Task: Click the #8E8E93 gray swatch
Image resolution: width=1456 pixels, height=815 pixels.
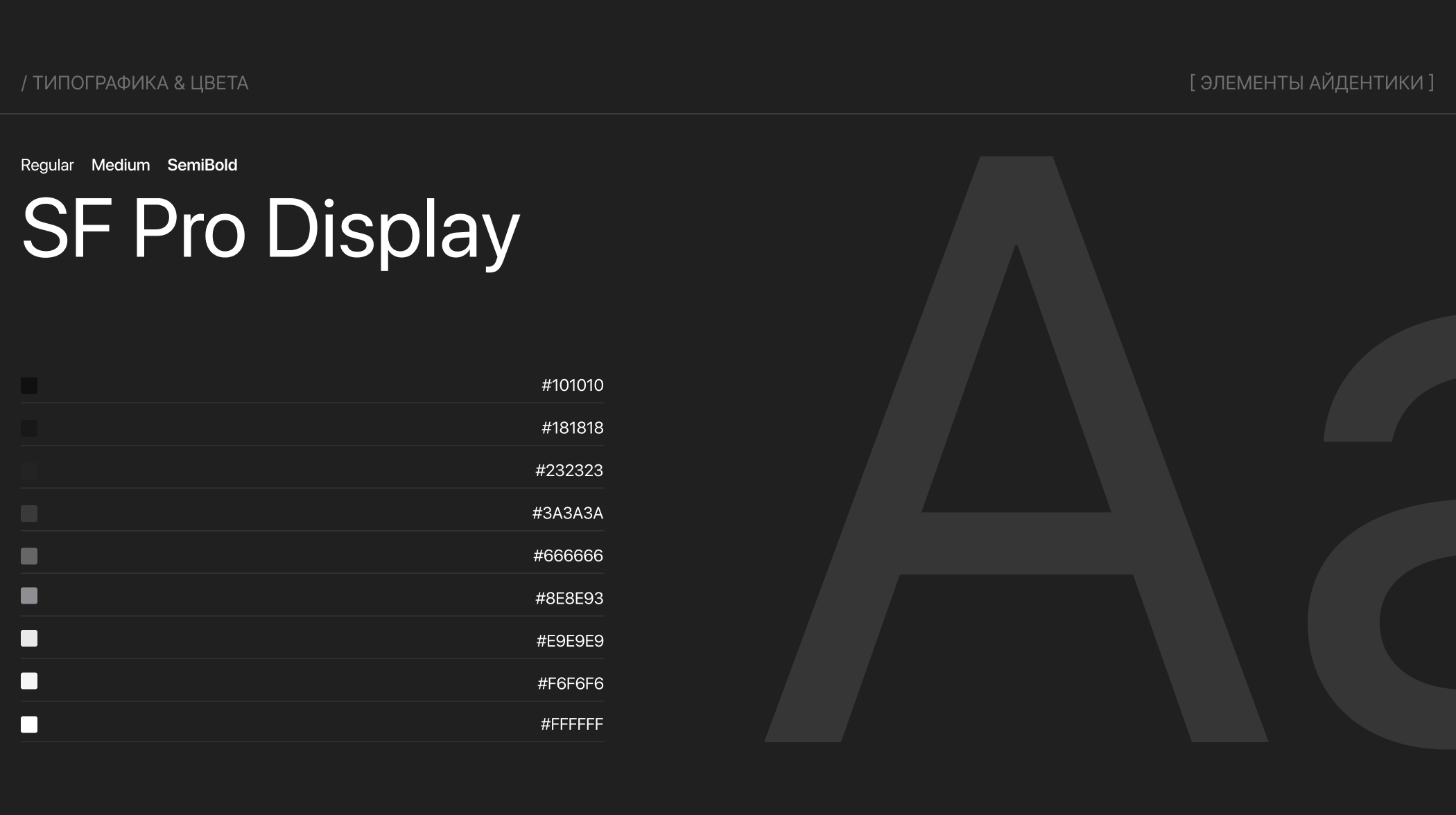Action: pos(29,596)
